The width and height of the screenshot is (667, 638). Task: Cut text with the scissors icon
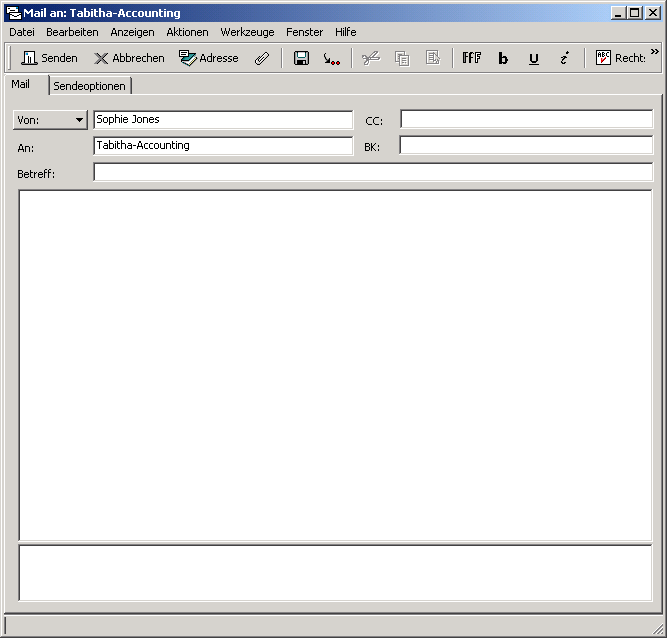click(x=371, y=58)
